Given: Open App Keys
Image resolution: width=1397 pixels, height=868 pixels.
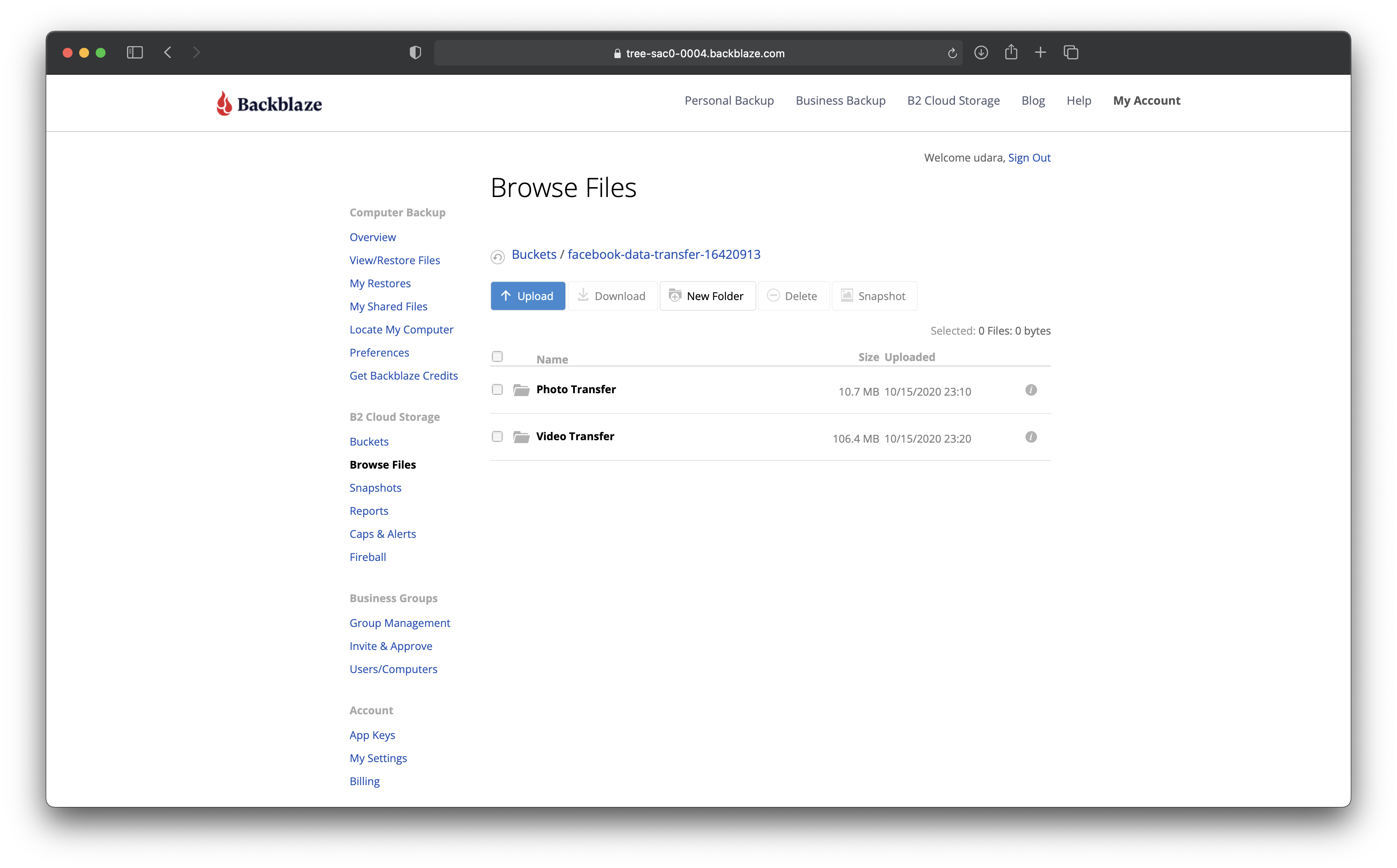Looking at the screenshot, I should [x=372, y=735].
